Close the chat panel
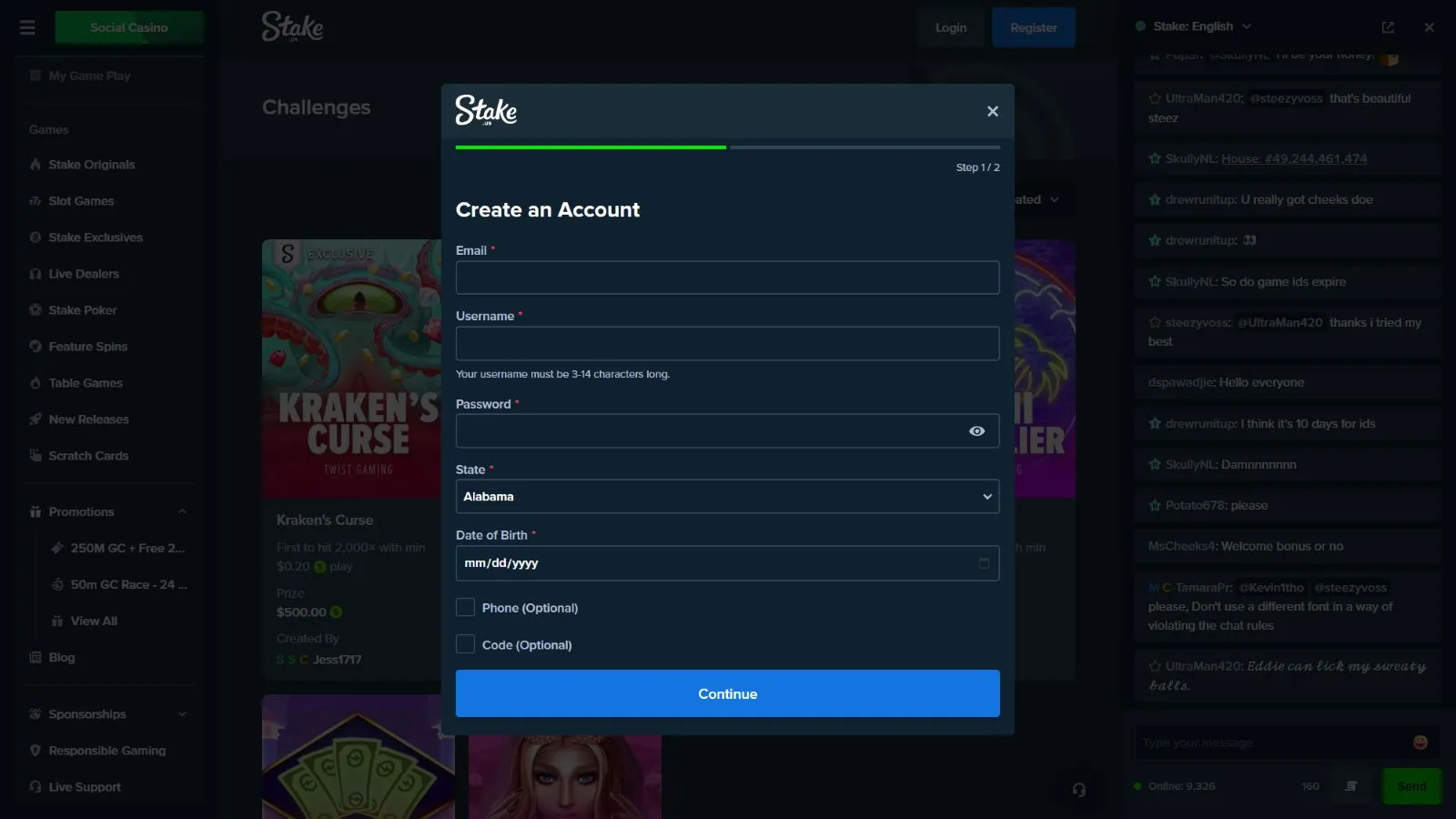This screenshot has width=1456, height=819. tap(1430, 27)
